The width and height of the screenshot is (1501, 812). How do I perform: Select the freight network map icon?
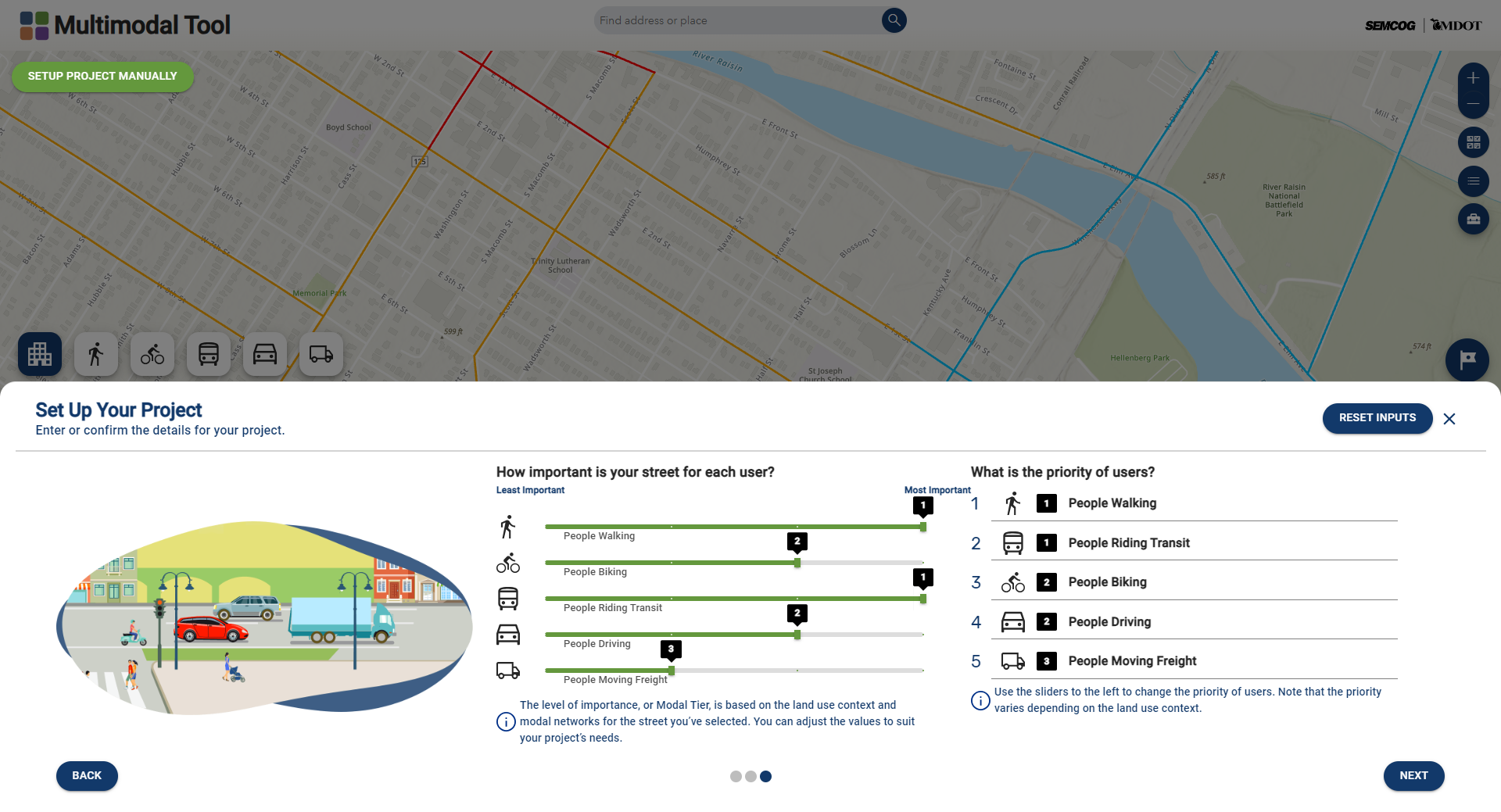(x=321, y=354)
